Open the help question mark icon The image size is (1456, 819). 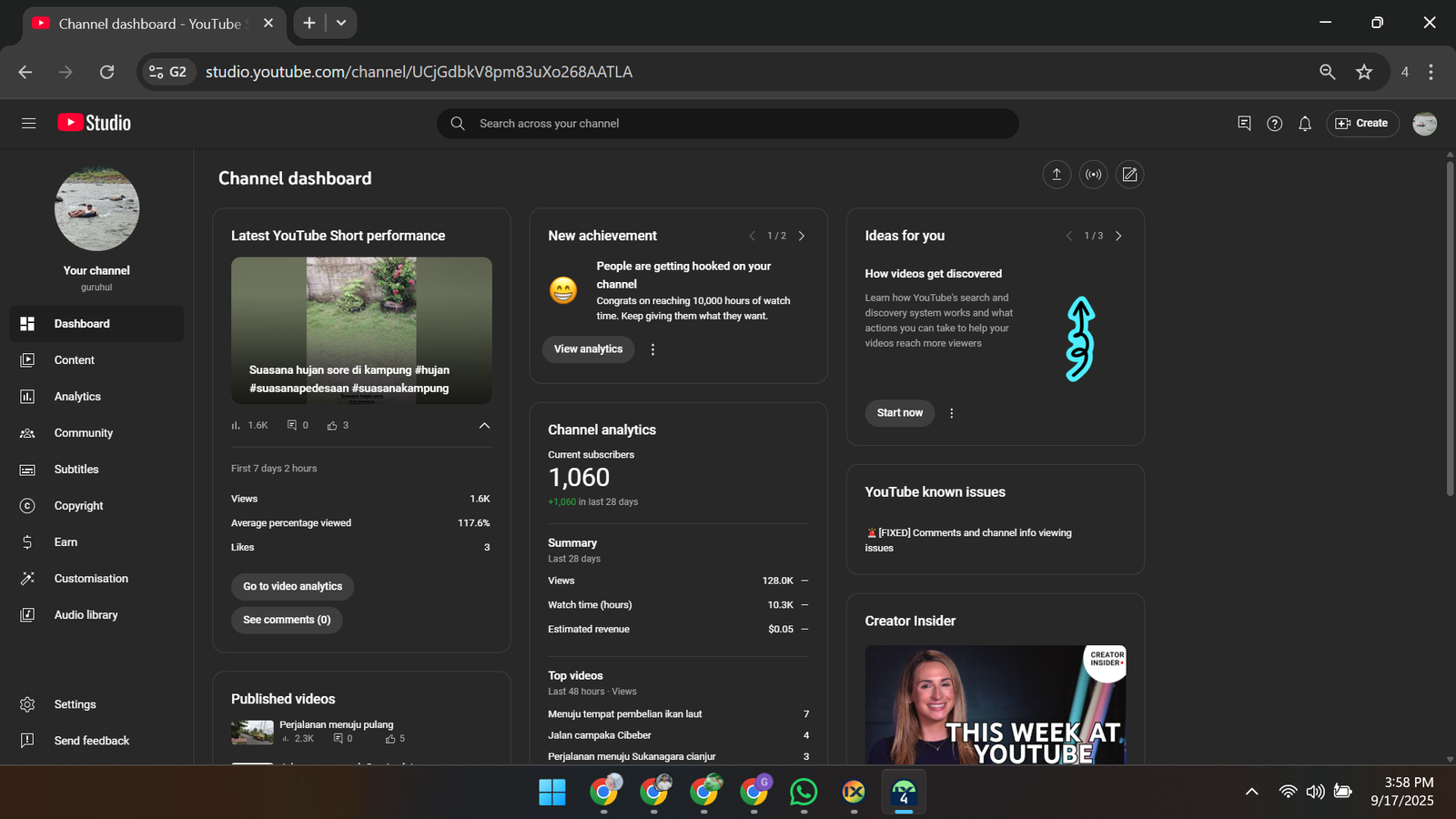click(1274, 124)
